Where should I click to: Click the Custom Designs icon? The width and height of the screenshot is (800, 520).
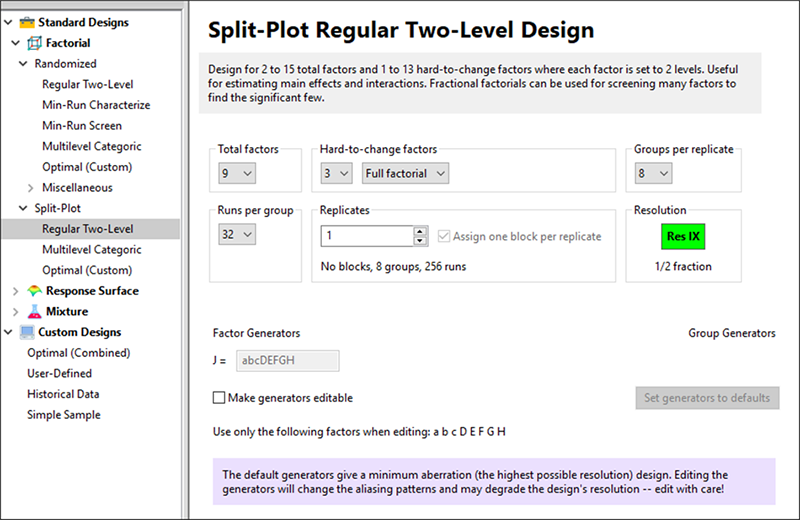(26, 332)
